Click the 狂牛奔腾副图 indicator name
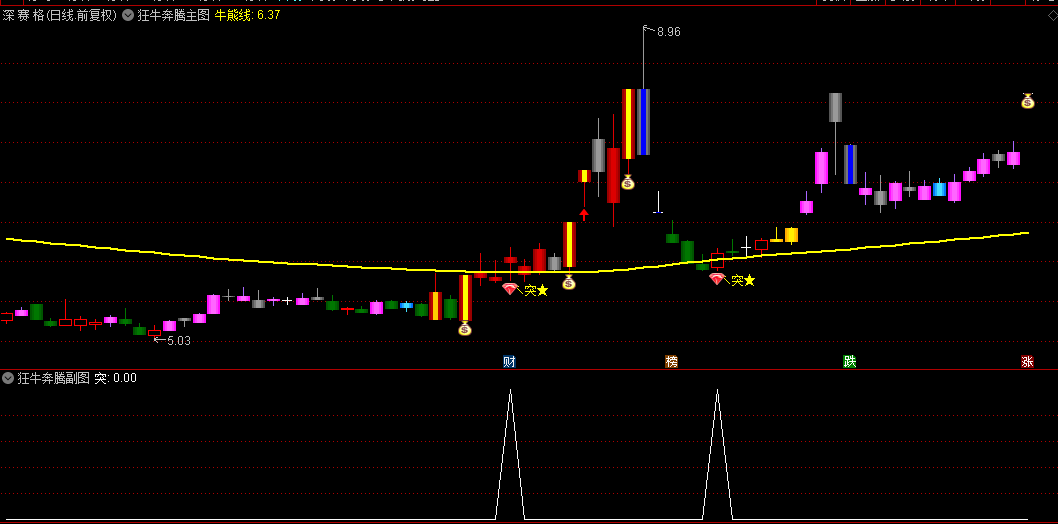The height and width of the screenshot is (524, 1058). coord(53,378)
